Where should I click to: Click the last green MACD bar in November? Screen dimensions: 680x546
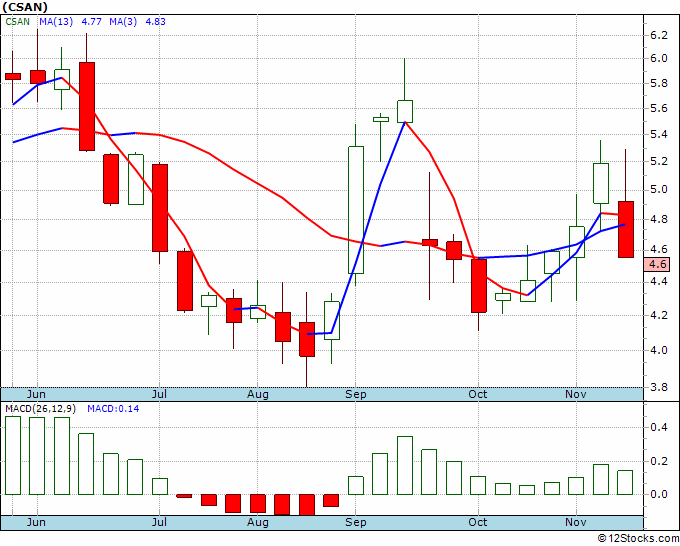pyautogui.click(x=625, y=482)
